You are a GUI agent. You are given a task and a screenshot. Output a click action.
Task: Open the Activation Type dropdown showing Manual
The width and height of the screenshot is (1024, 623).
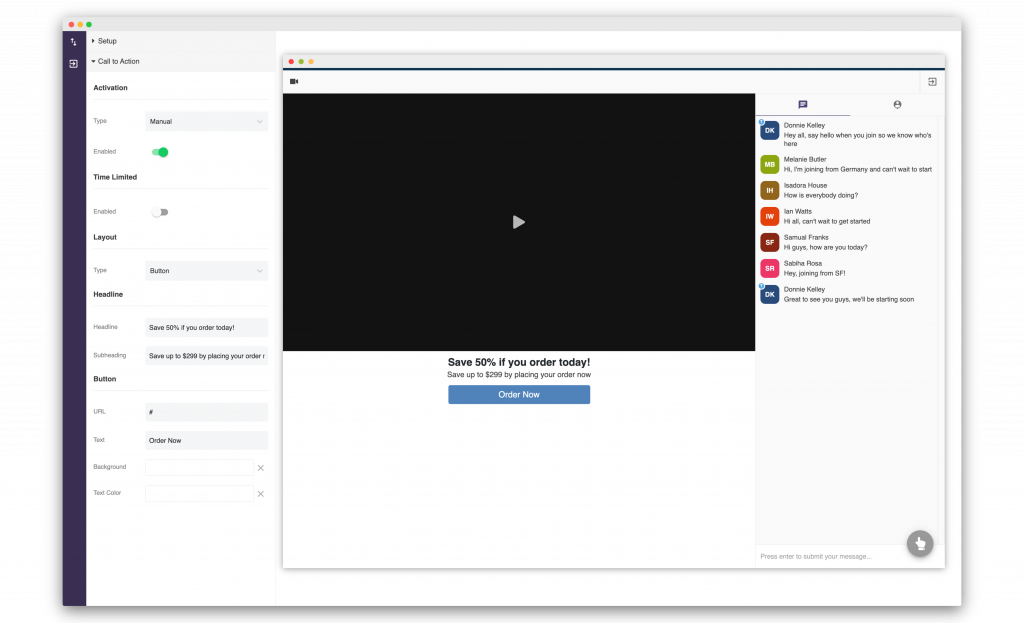tap(206, 121)
